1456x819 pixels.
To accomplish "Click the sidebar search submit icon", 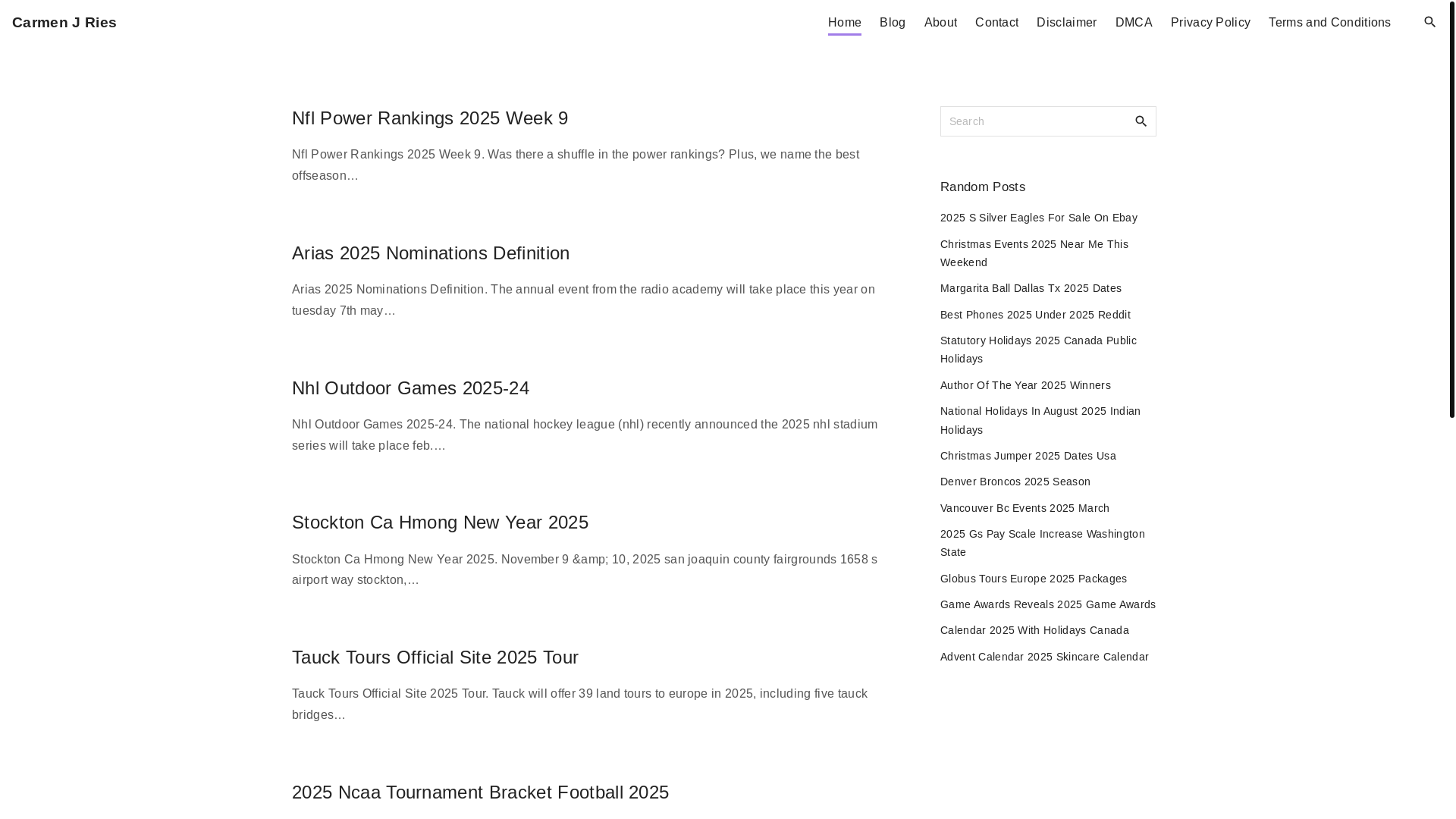I will 1141,121.
